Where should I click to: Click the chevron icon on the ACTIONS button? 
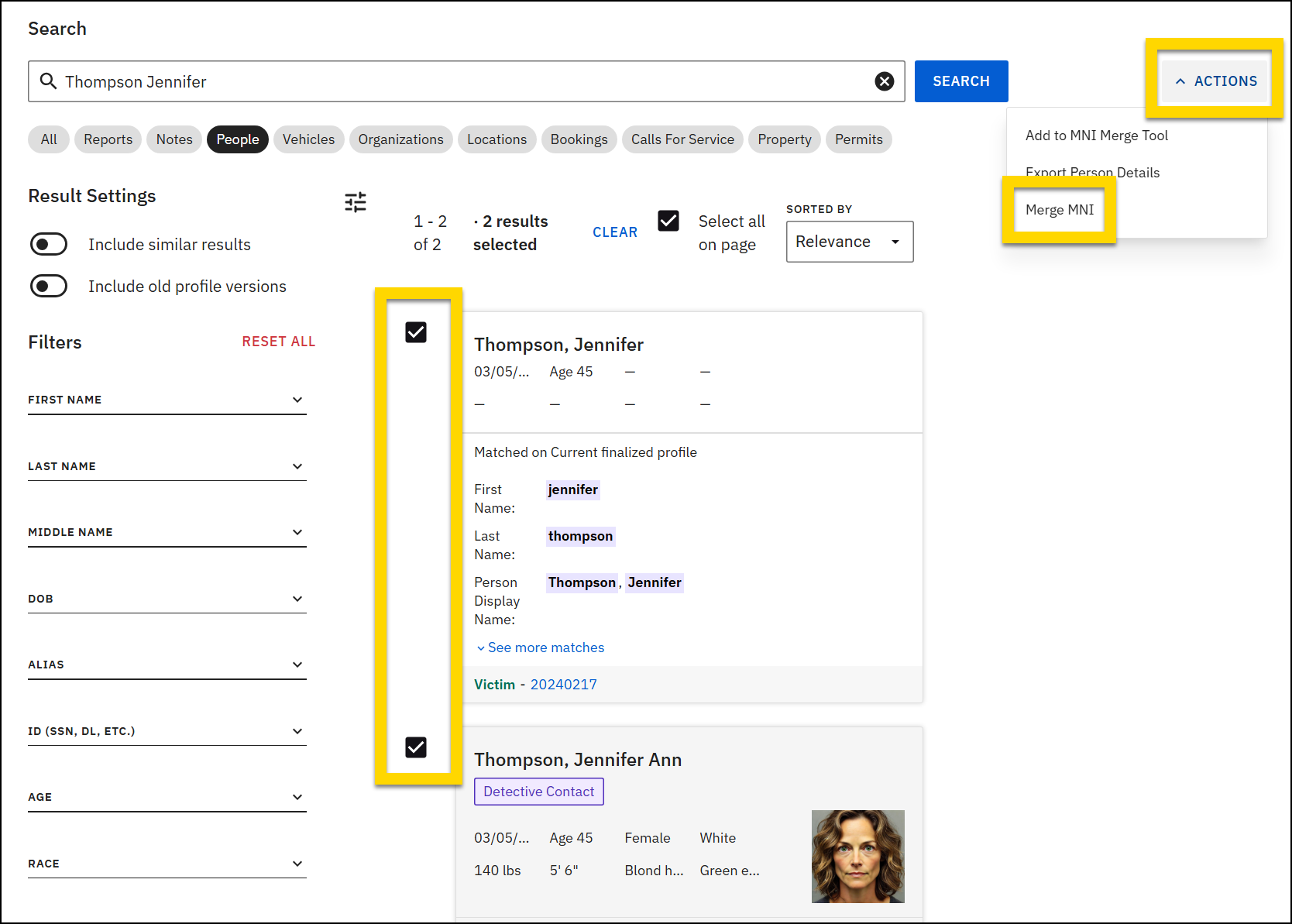[1180, 81]
